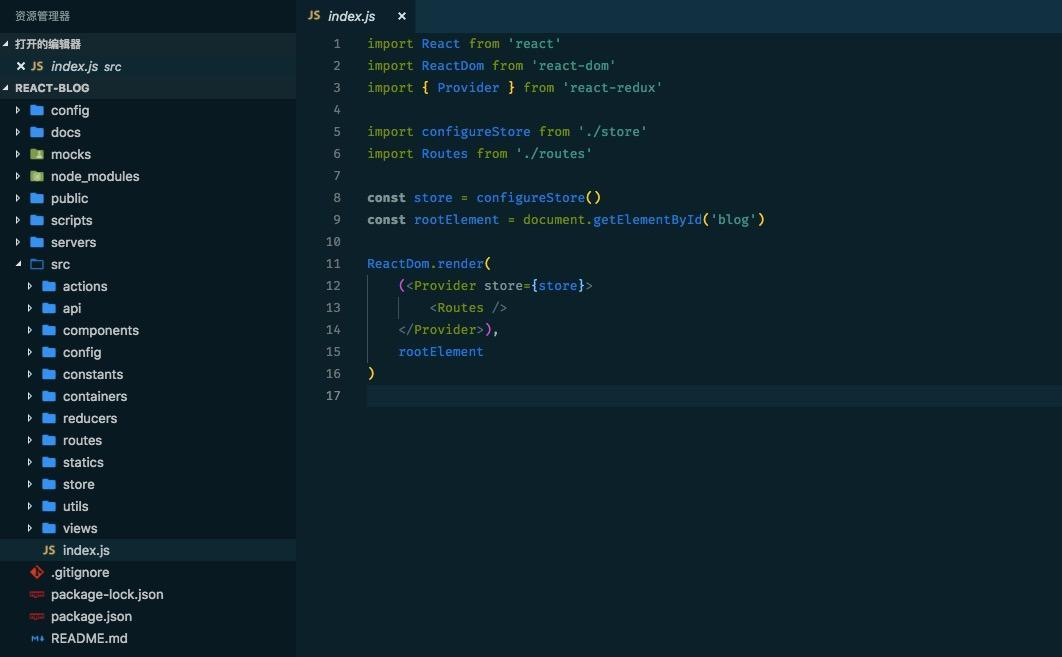This screenshot has height=657, width=1062.
Task: Click 'configureStore' in line 5 import
Action: 475,131
